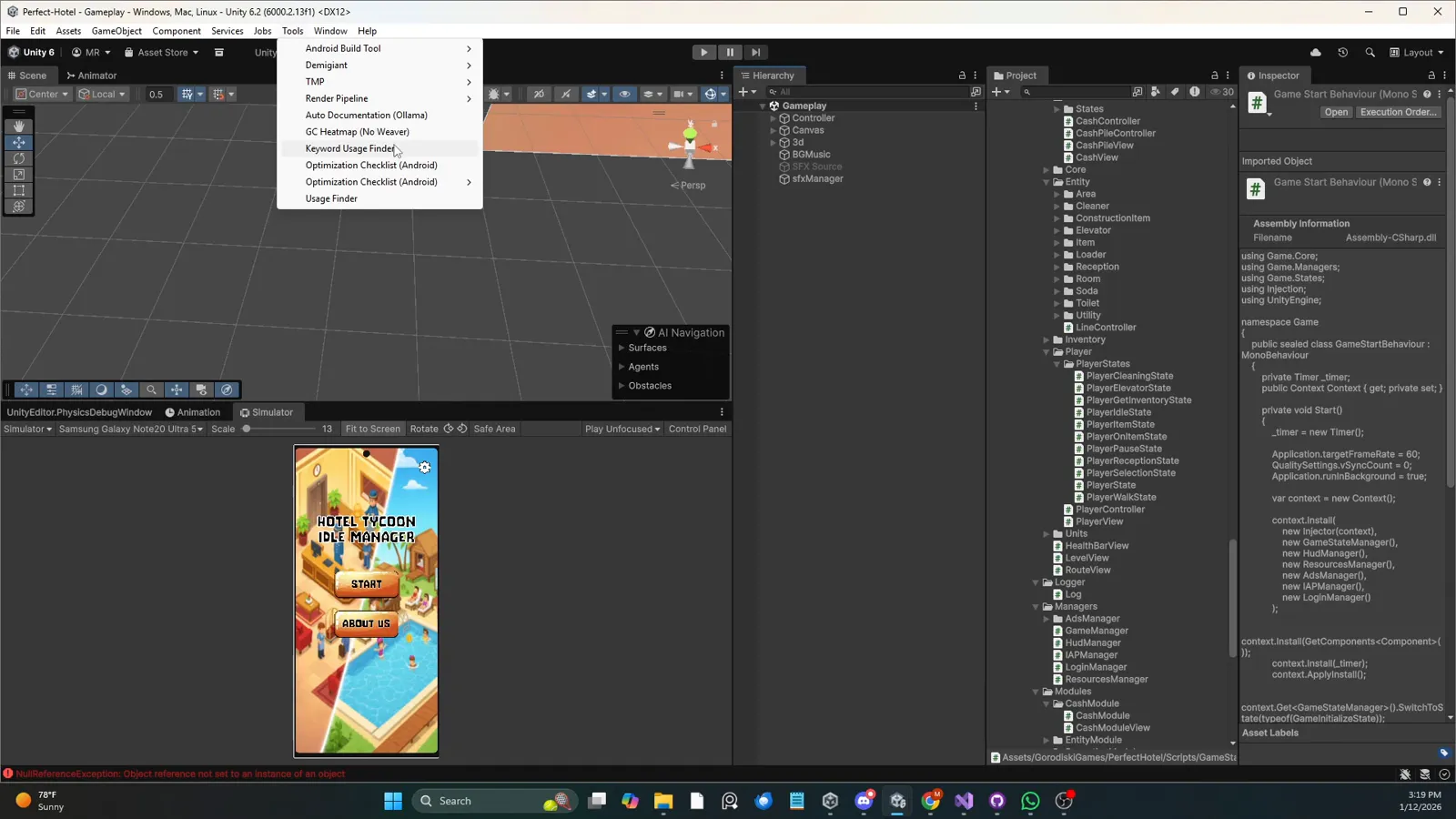The image size is (1456, 819).
Task: Open Windows taskbar Search box
Action: click(494, 801)
